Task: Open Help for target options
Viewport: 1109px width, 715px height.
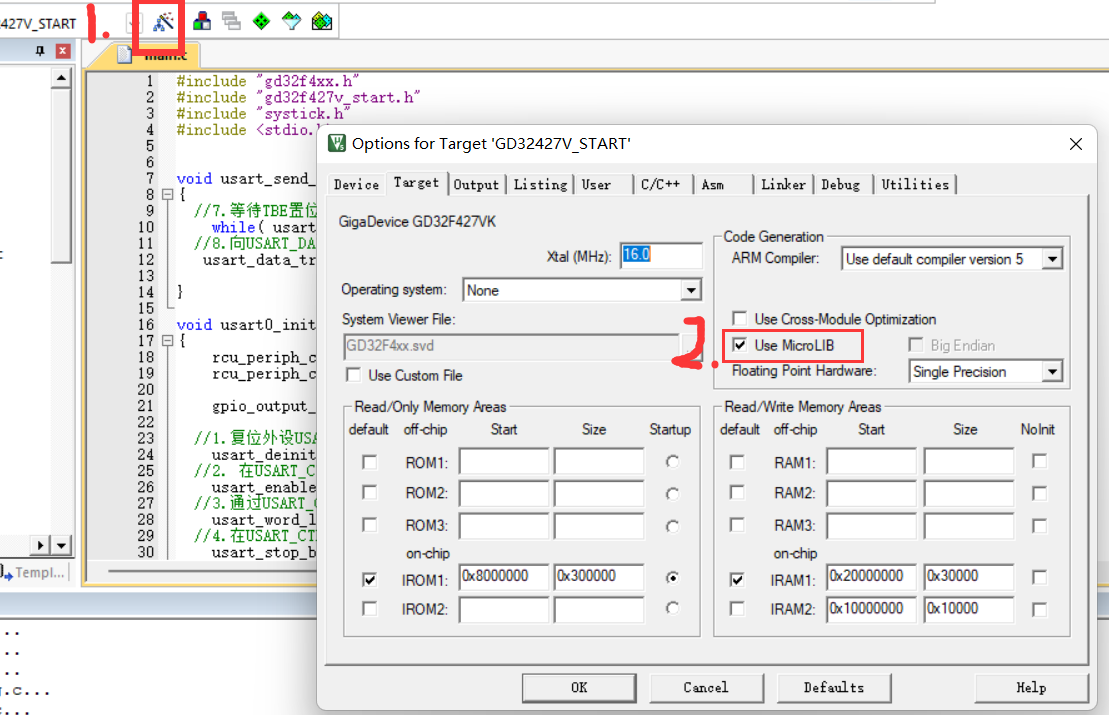Action: point(1031,687)
